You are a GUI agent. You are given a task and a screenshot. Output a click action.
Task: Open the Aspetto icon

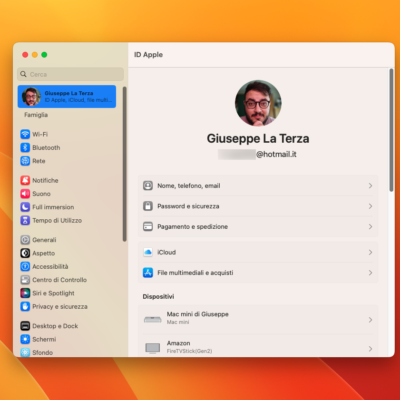[25, 253]
